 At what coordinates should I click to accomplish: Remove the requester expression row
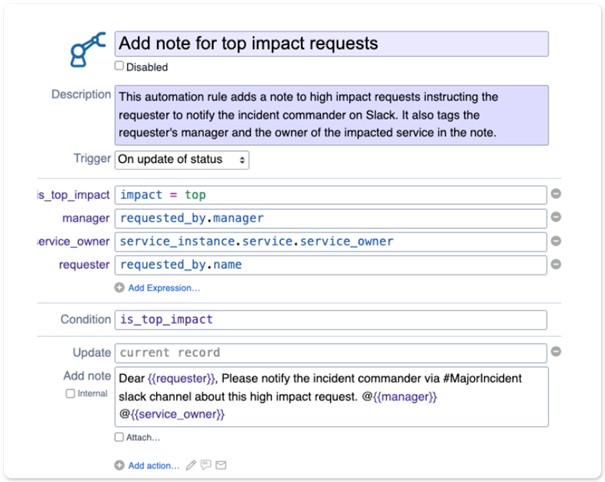(556, 264)
